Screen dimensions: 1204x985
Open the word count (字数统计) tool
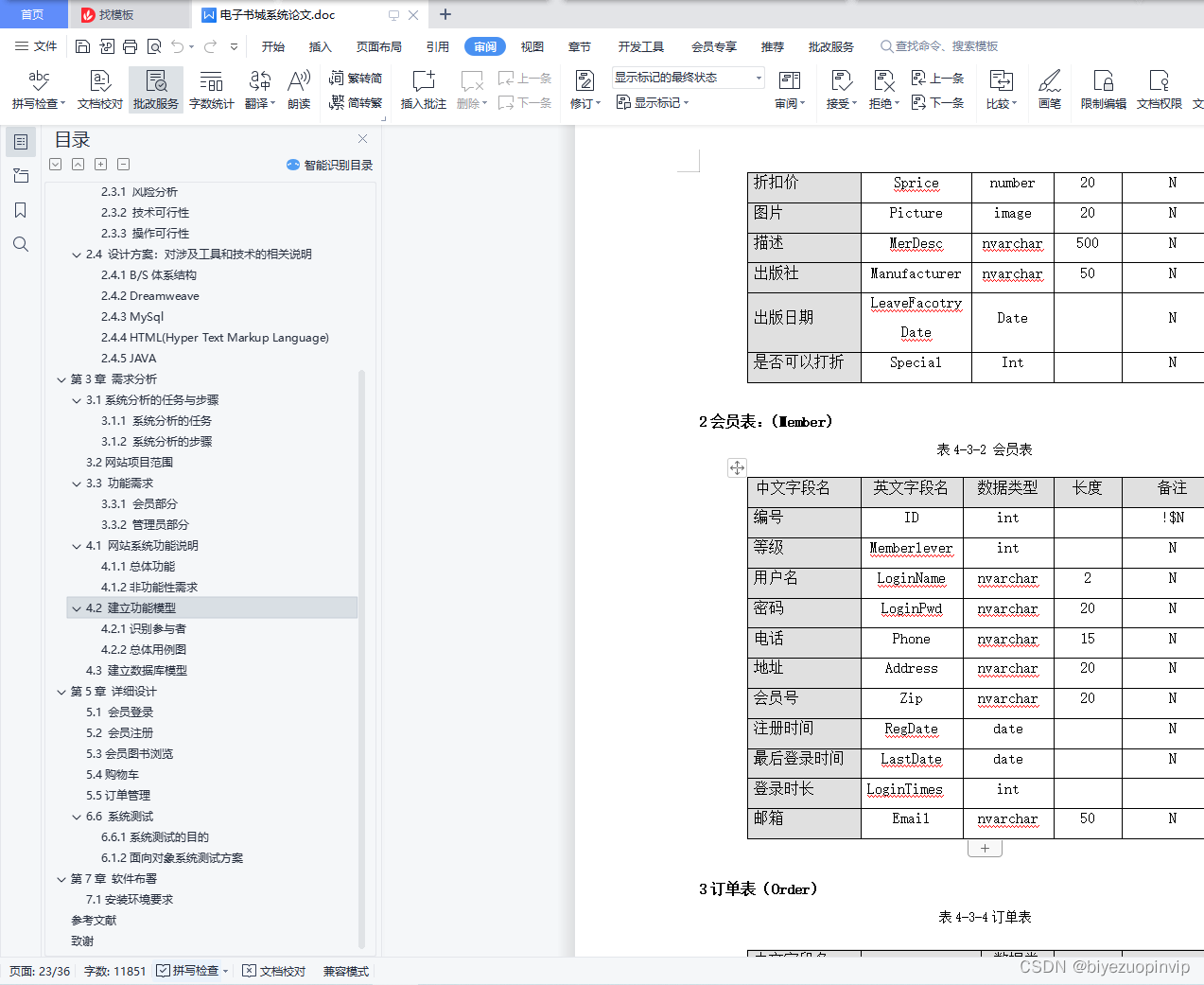[211, 90]
